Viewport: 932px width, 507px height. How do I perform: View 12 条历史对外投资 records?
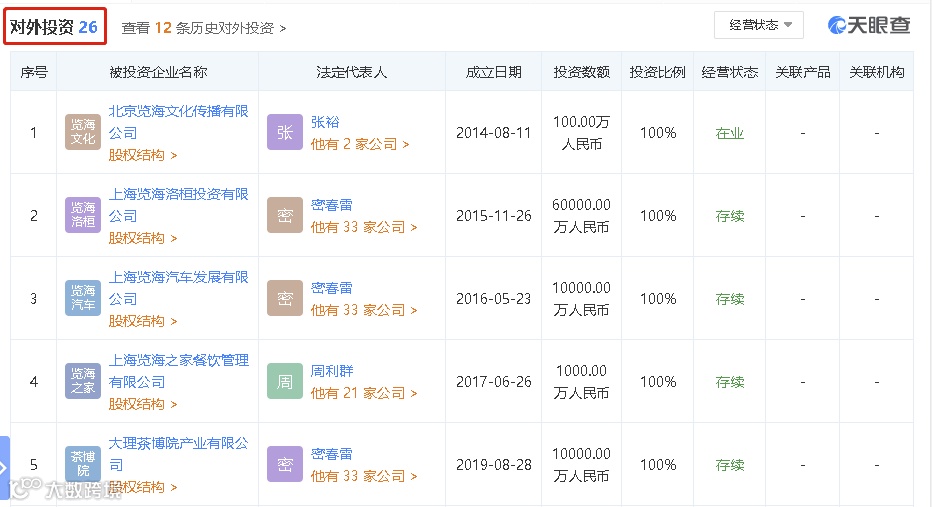coord(203,28)
